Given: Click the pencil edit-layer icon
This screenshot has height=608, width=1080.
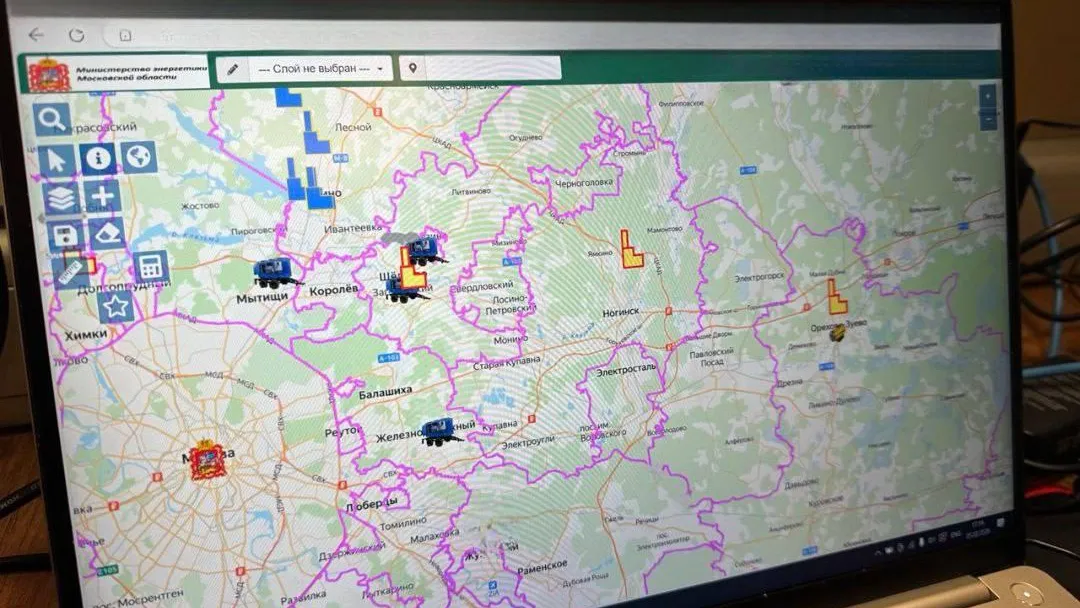Looking at the screenshot, I should coord(233,69).
